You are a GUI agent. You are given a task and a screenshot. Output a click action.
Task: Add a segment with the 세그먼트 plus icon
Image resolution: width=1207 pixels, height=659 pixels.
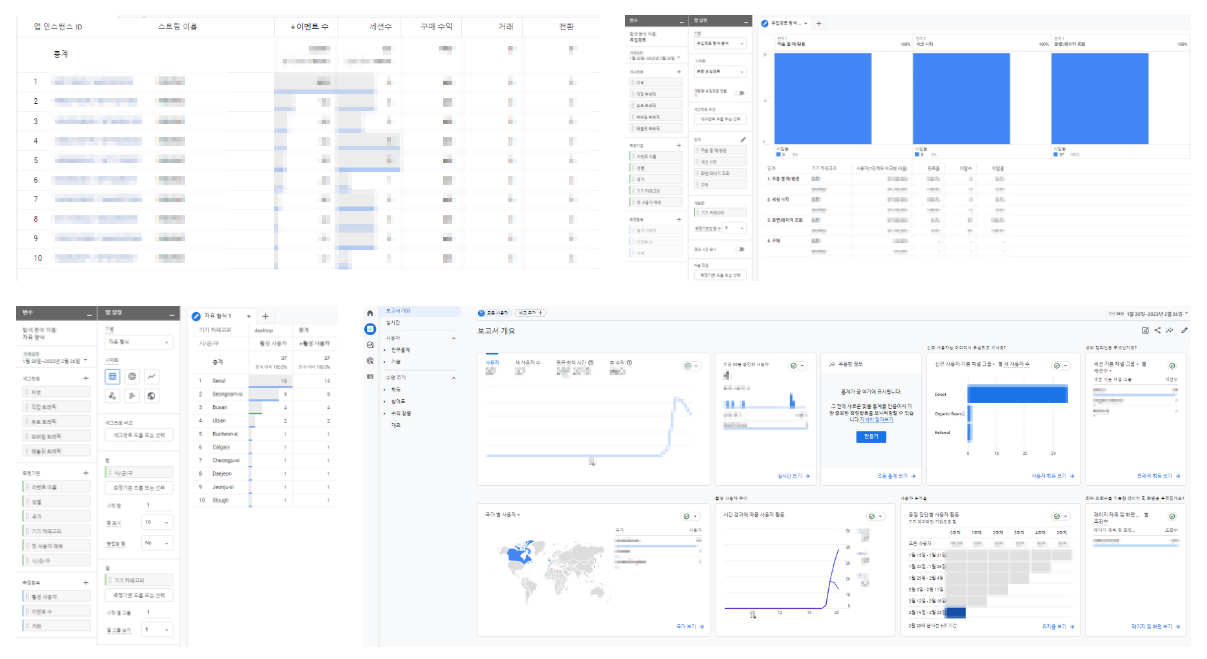[86, 379]
